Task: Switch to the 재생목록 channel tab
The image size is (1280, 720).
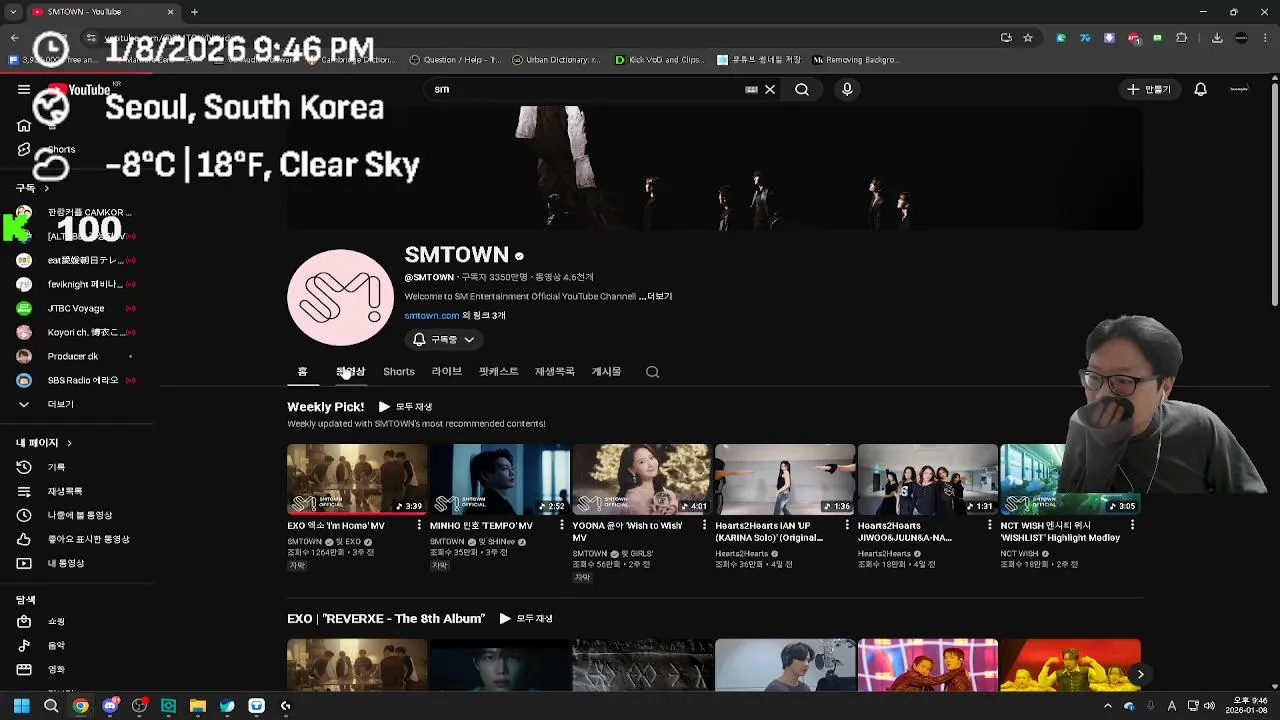Action: point(555,371)
